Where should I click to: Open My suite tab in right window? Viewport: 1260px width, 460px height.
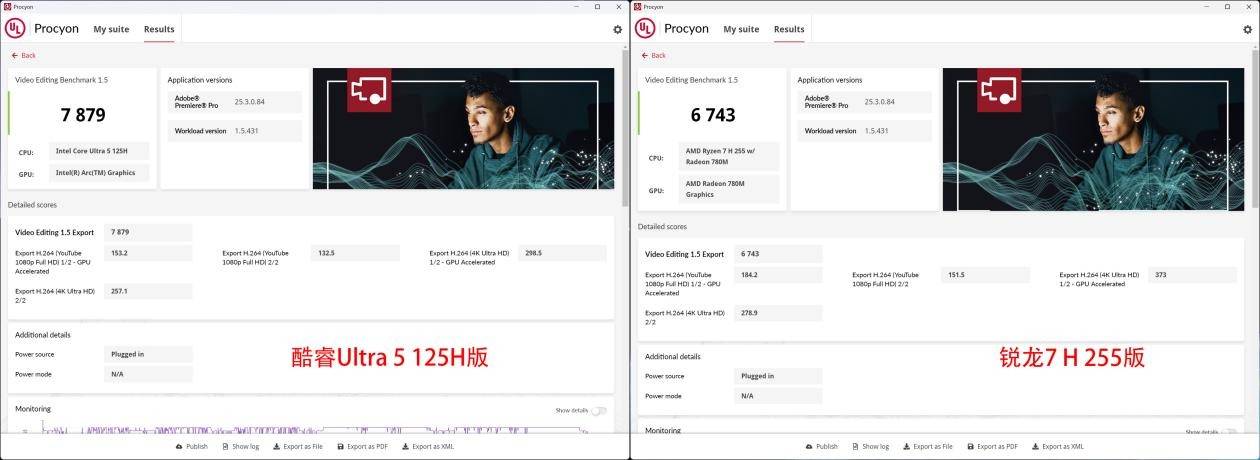click(x=741, y=29)
